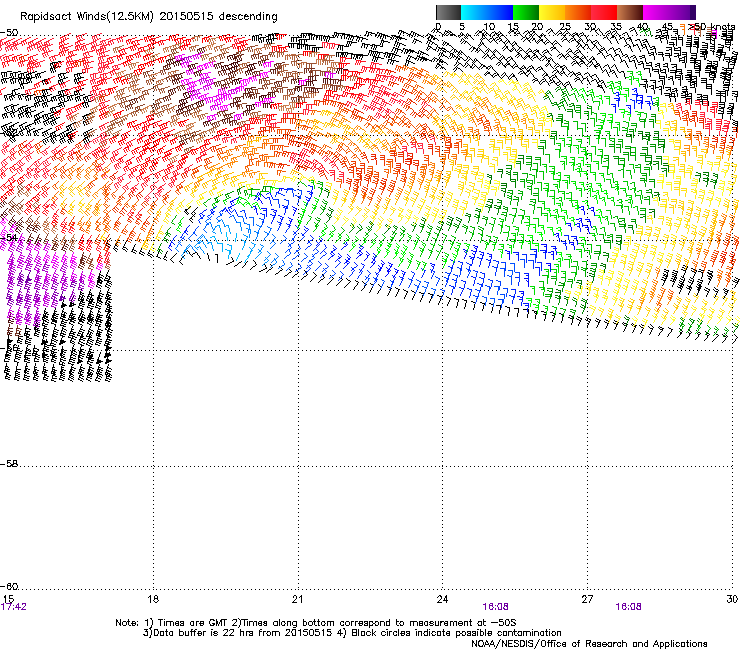The width and height of the screenshot is (740, 650).
Task: Click the '-58' latitude label
Action: (9, 464)
